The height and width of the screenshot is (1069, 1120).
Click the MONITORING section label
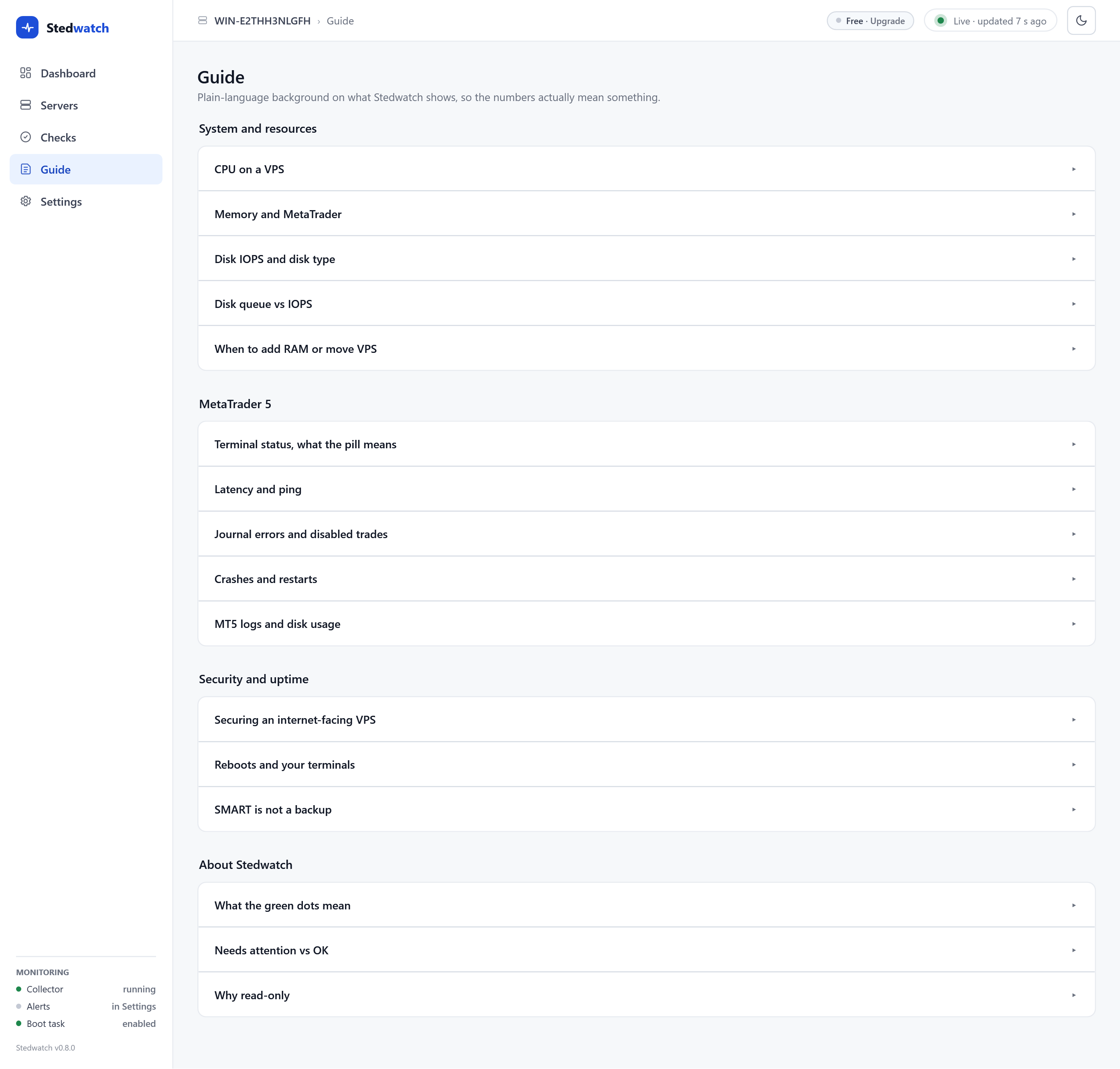[43, 972]
